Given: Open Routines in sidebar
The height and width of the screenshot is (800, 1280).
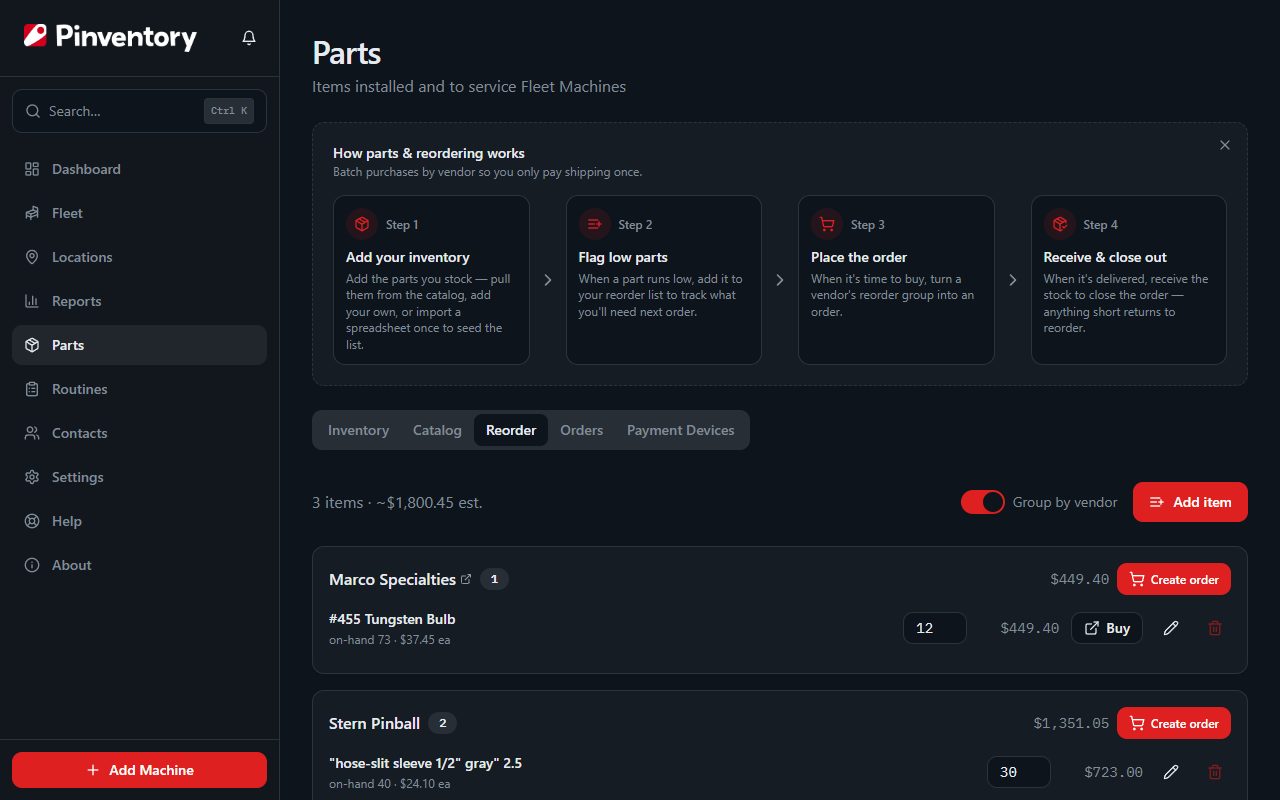Looking at the screenshot, I should pos(139,389).
